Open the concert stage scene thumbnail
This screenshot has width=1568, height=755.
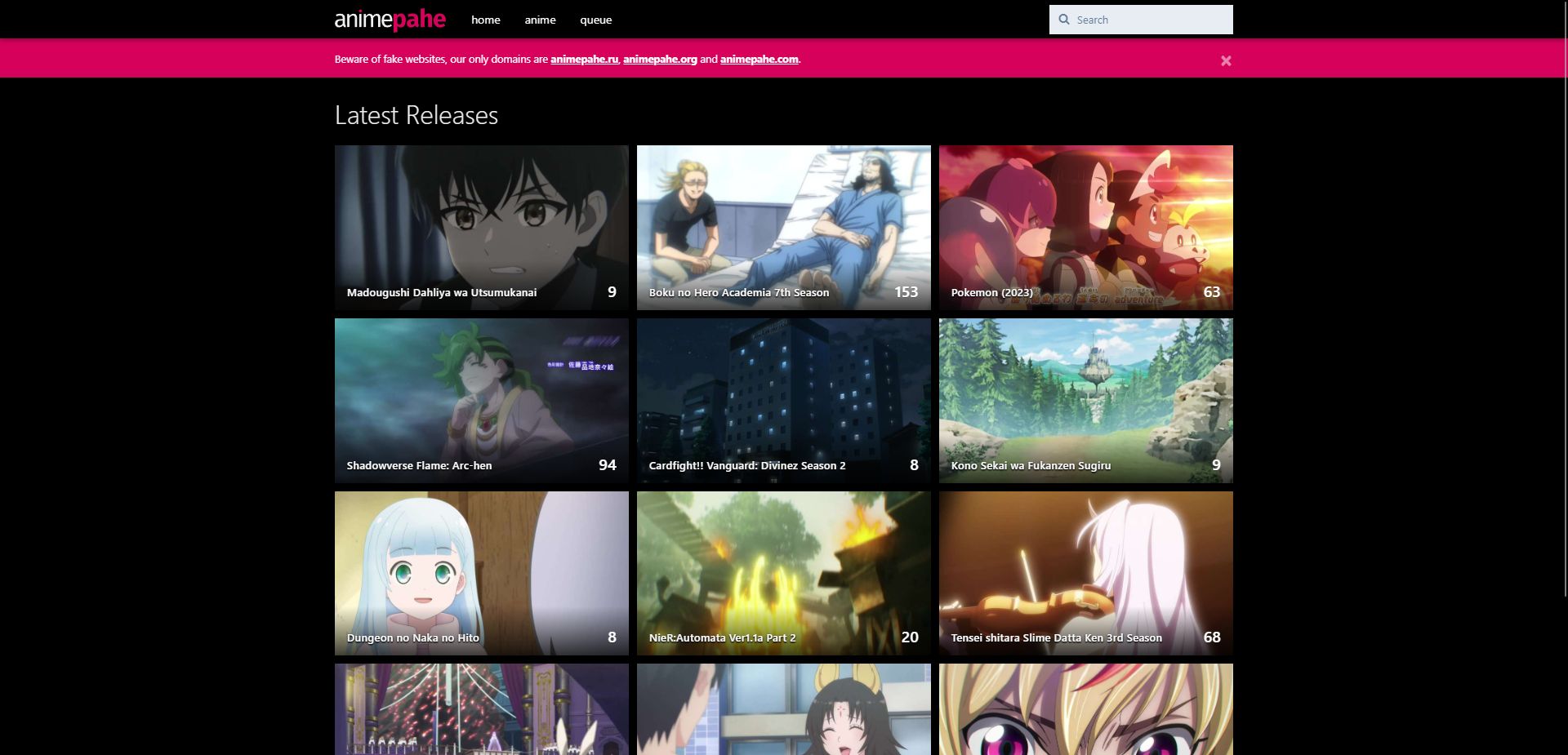(x=482, y=709)
